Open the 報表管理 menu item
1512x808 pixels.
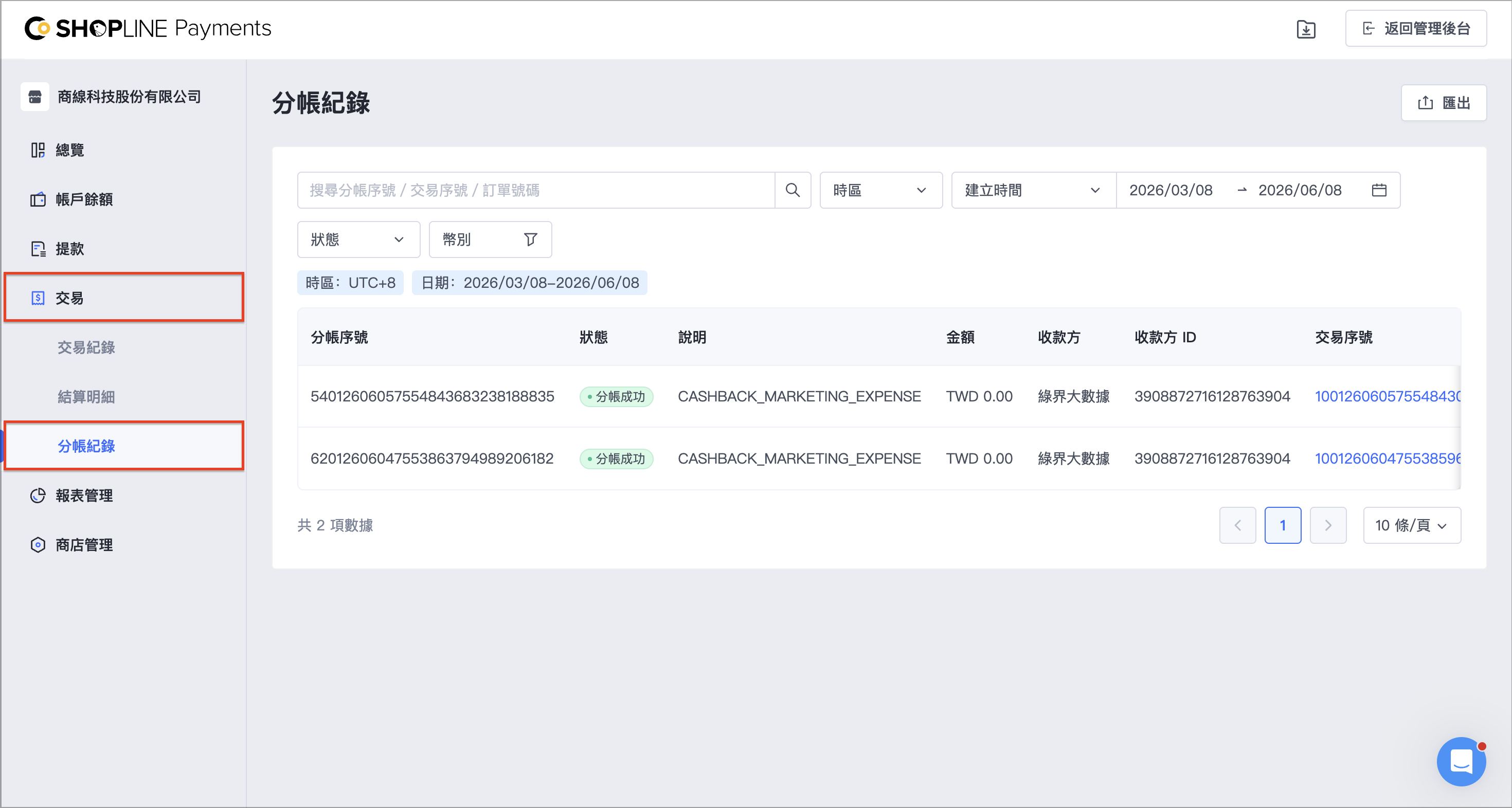pos(123,495)
